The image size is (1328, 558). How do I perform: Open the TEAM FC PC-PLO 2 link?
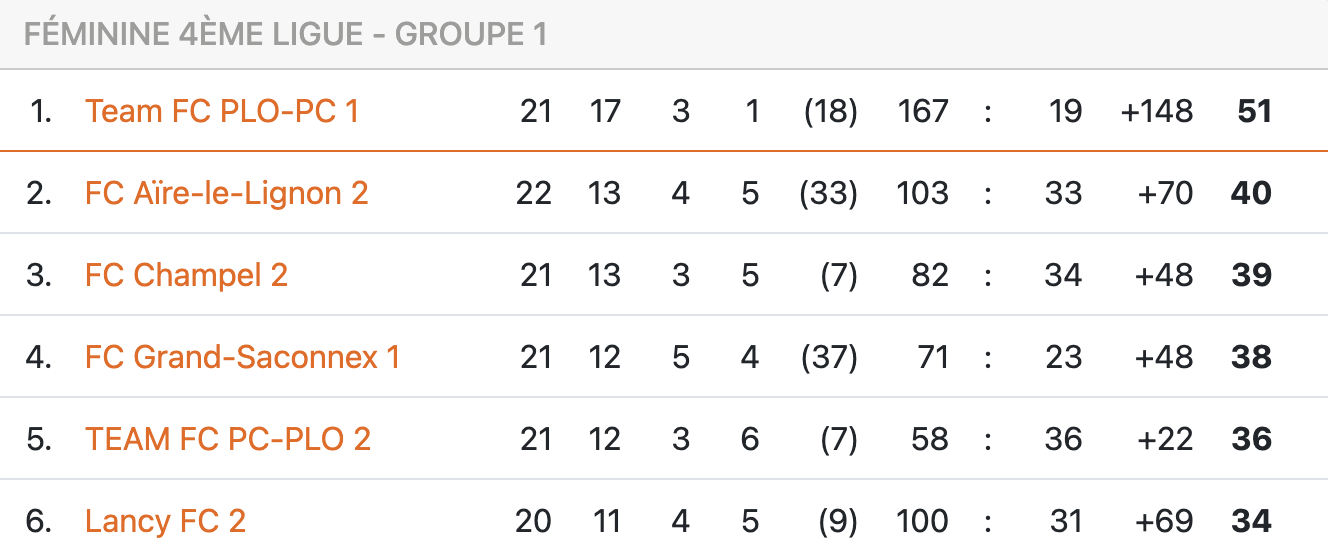click(x=228, y=439)
